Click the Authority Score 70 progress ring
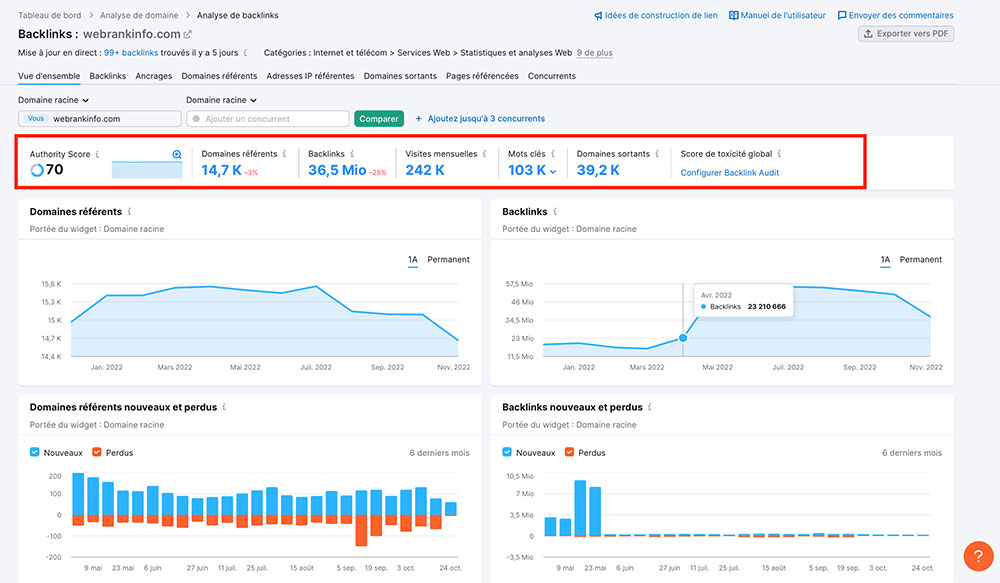This screenshot has width=1000, height=583. pyautogui.click(x=37, y=170)
